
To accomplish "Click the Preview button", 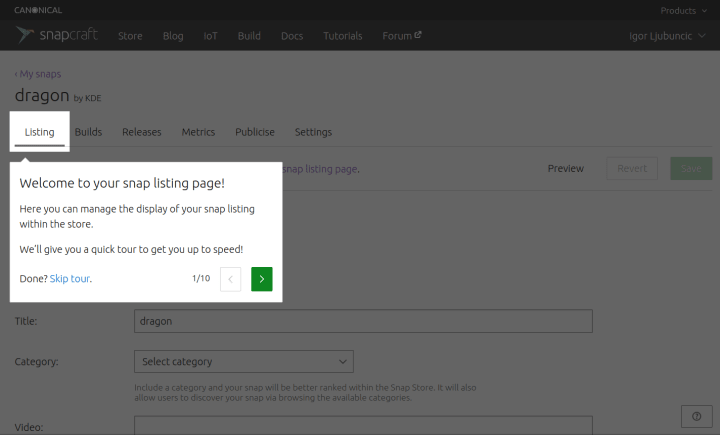I will pos(566,169).
